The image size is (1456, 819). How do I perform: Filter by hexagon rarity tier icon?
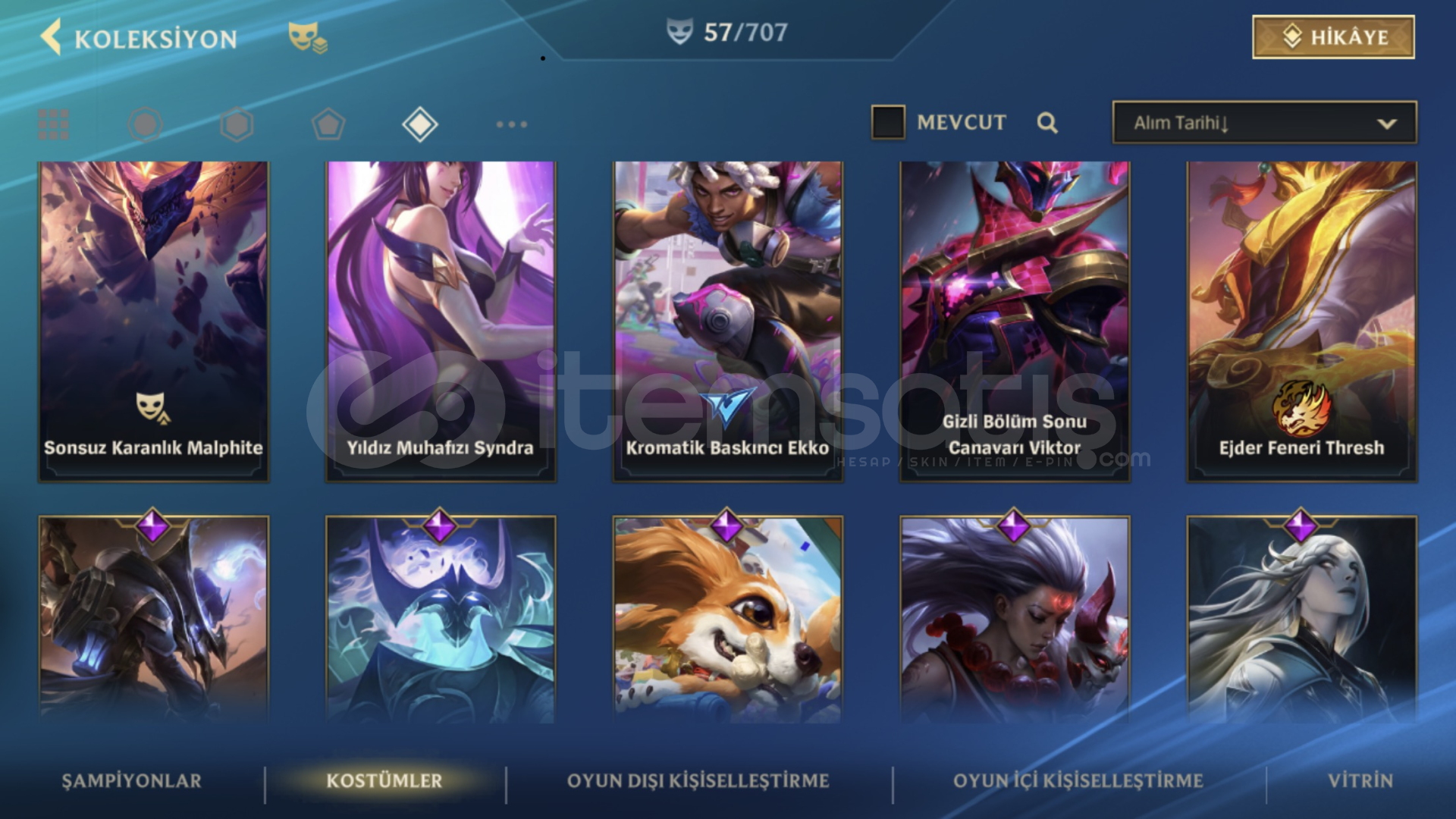237,124
